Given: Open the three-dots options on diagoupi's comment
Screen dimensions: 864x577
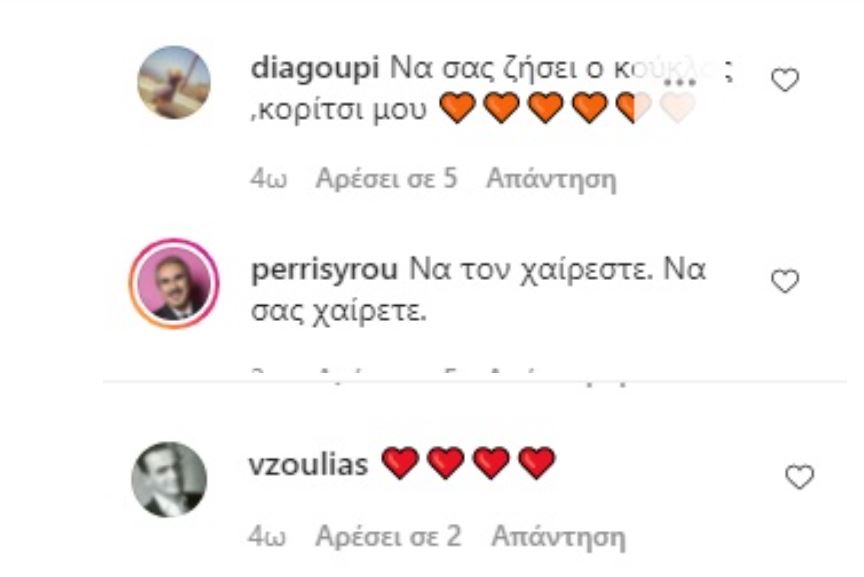Looking at the screenshot, I should pos(679,83).
